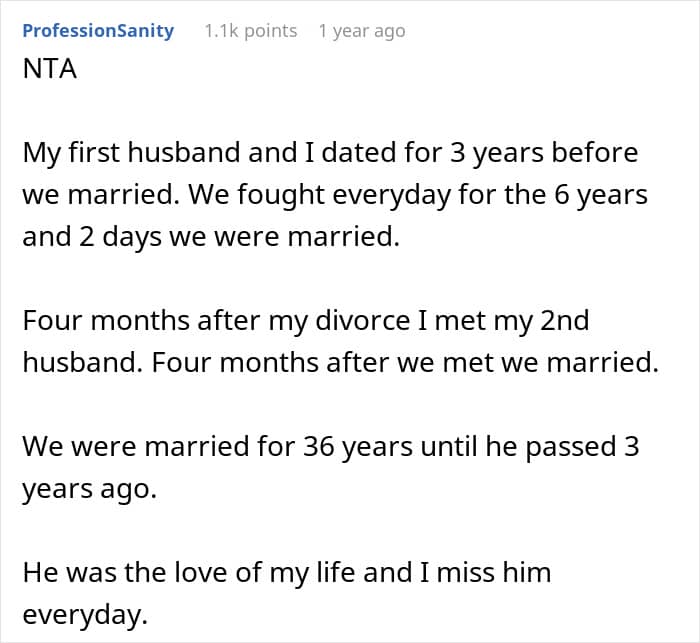
Task: Click the final line "everyday."
Action: pyautogui.click(x=85, y=614)
